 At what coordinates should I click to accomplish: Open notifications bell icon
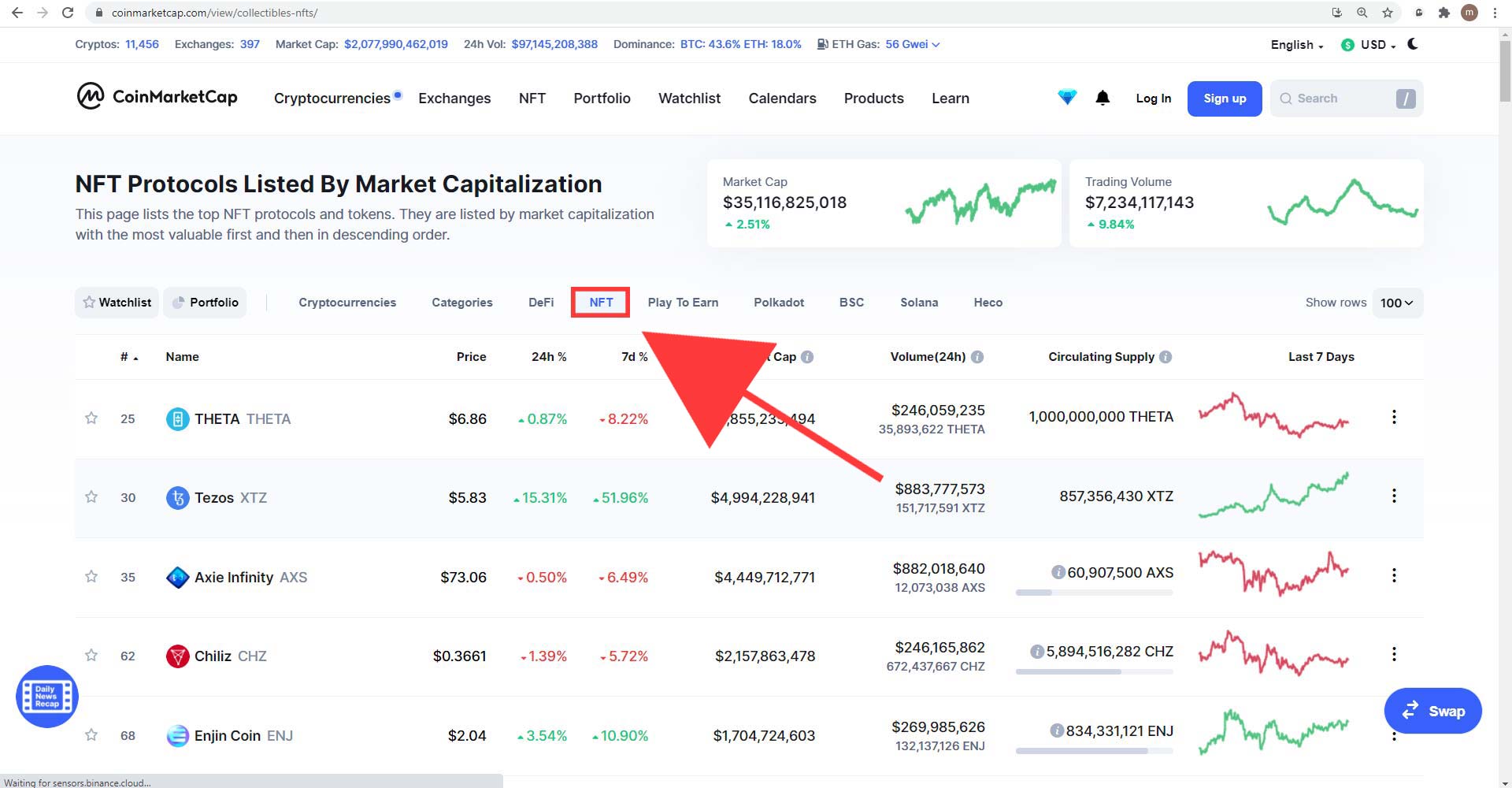point(1102,98)
